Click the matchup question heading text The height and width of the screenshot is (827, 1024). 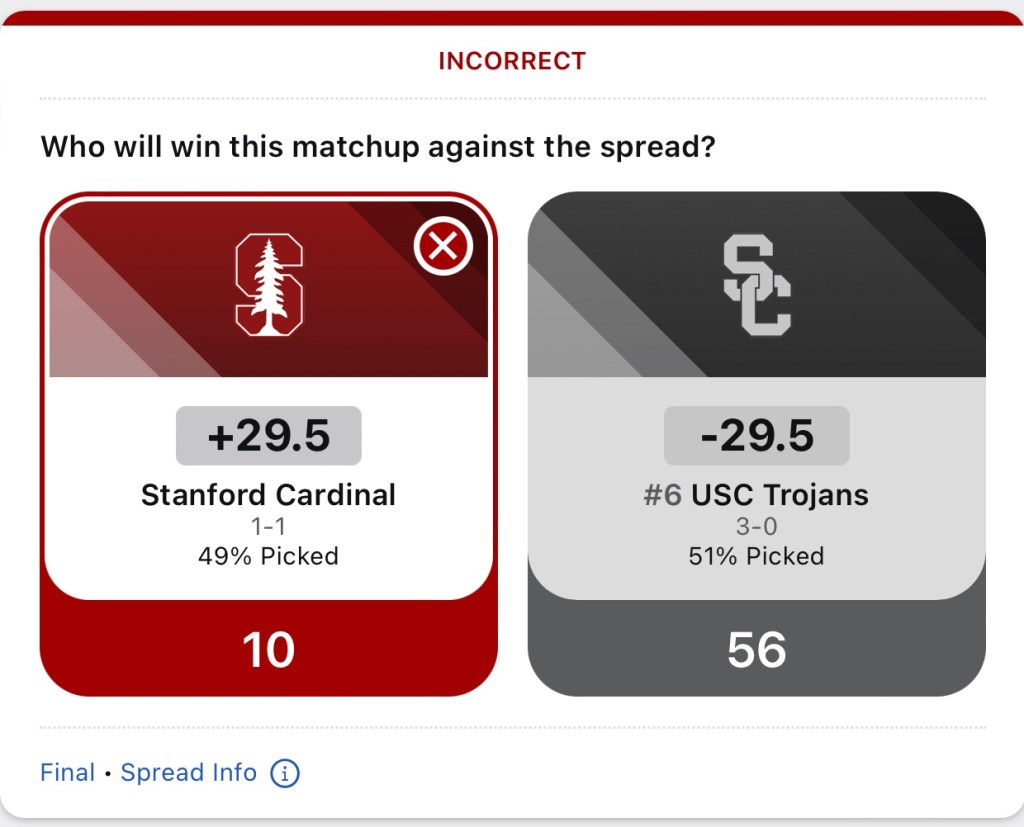click(x=378, y=147)
